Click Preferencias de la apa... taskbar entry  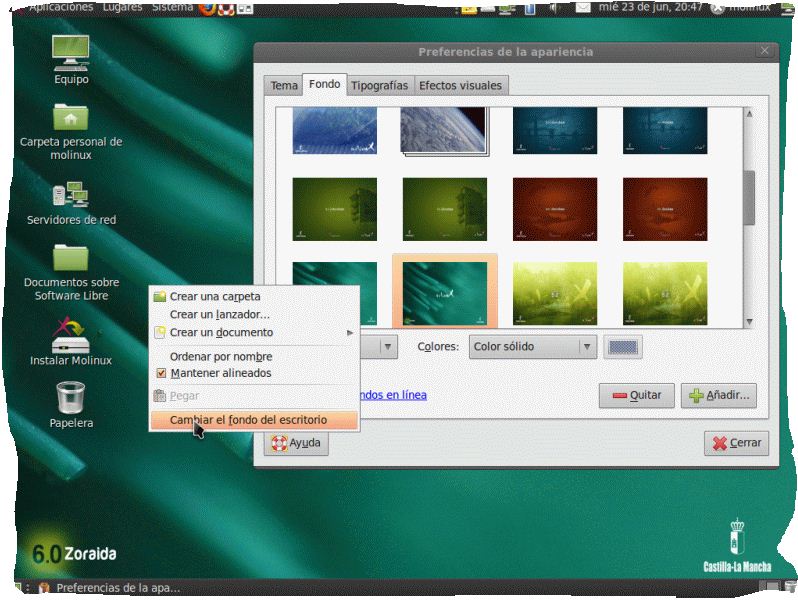coord(110,588)
